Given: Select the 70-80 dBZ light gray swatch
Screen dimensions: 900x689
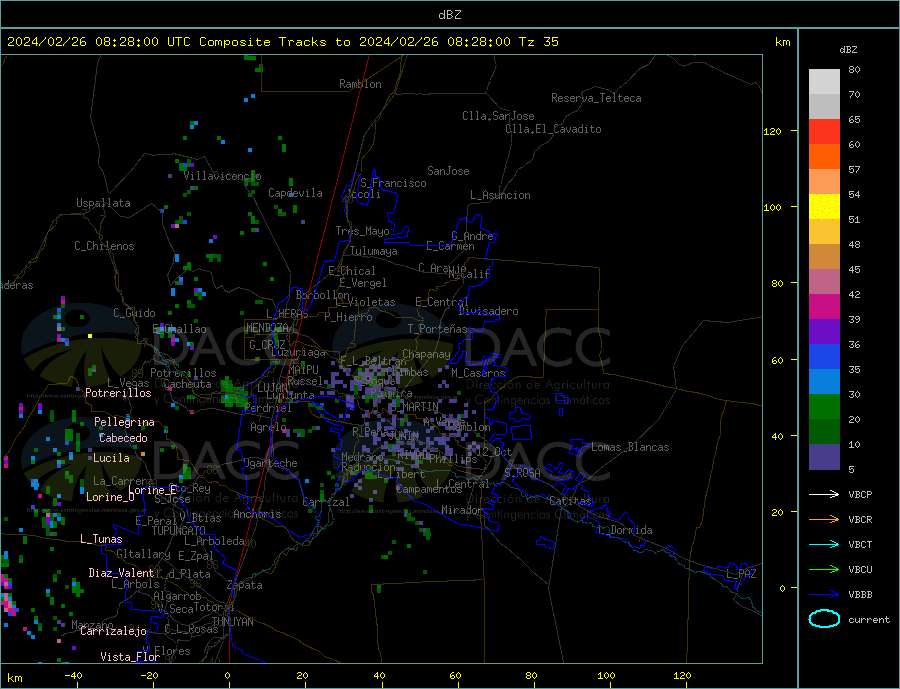Looking at the screenshot, I should point(824,82).
